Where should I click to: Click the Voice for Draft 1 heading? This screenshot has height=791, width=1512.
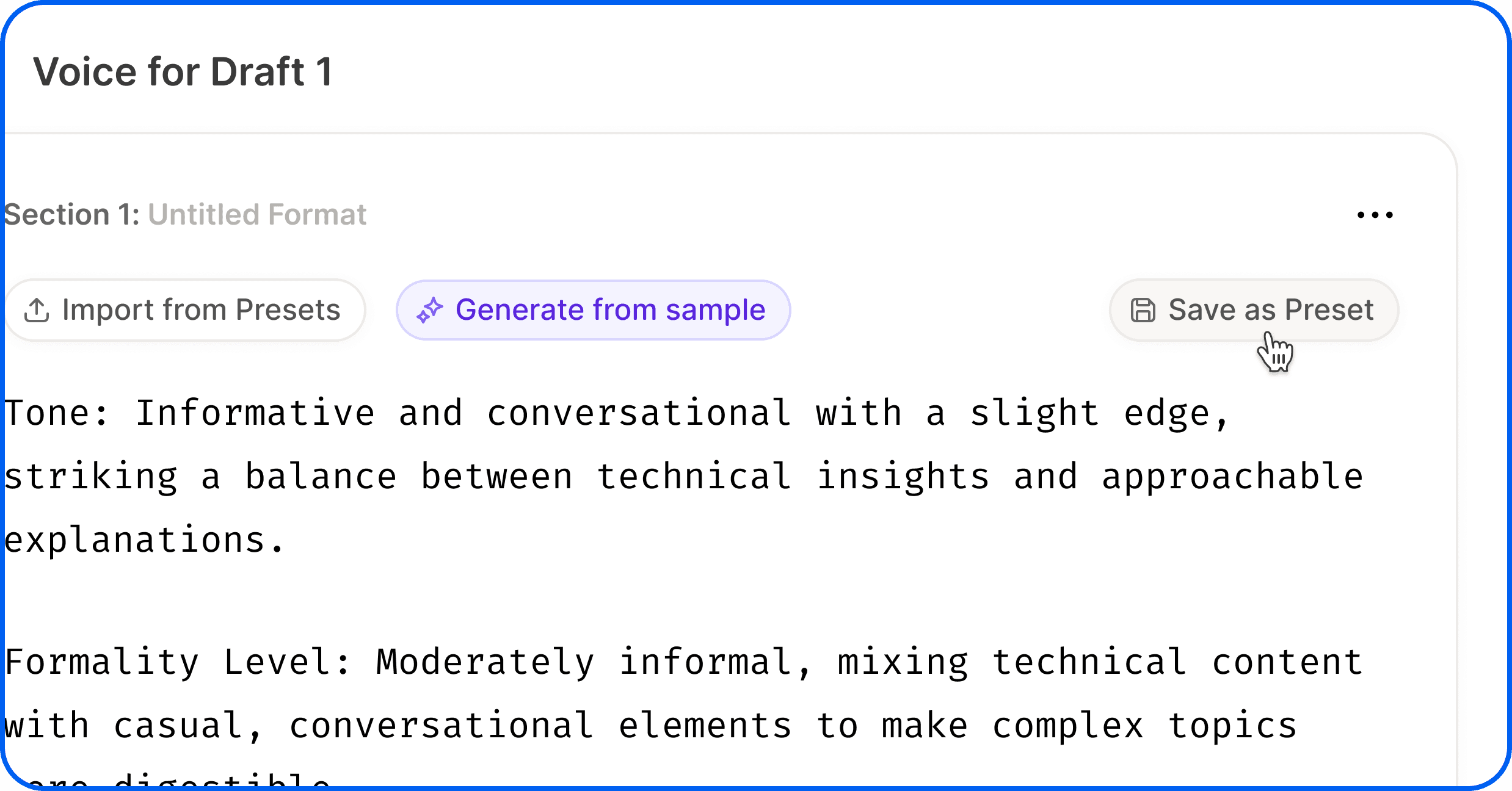pos(183,72)
